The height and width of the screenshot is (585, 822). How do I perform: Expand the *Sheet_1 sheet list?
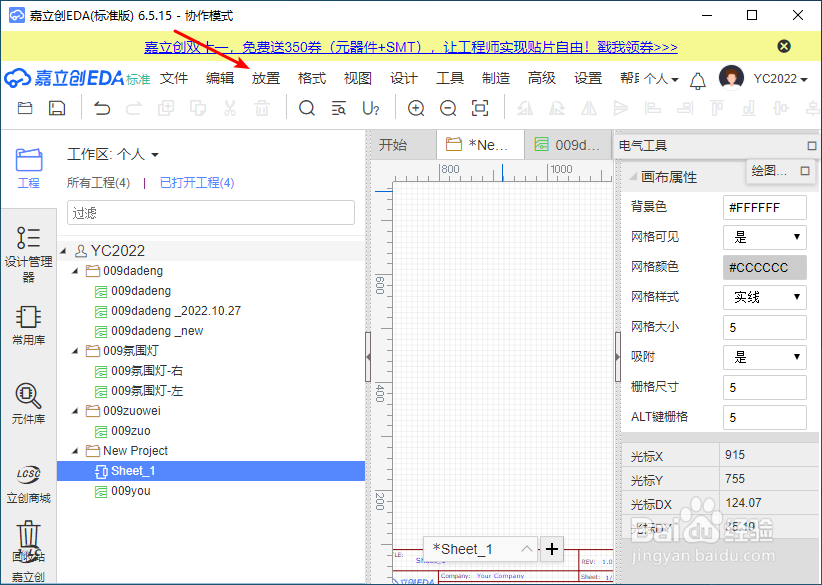pyautogui.click(x=527, y=549)
